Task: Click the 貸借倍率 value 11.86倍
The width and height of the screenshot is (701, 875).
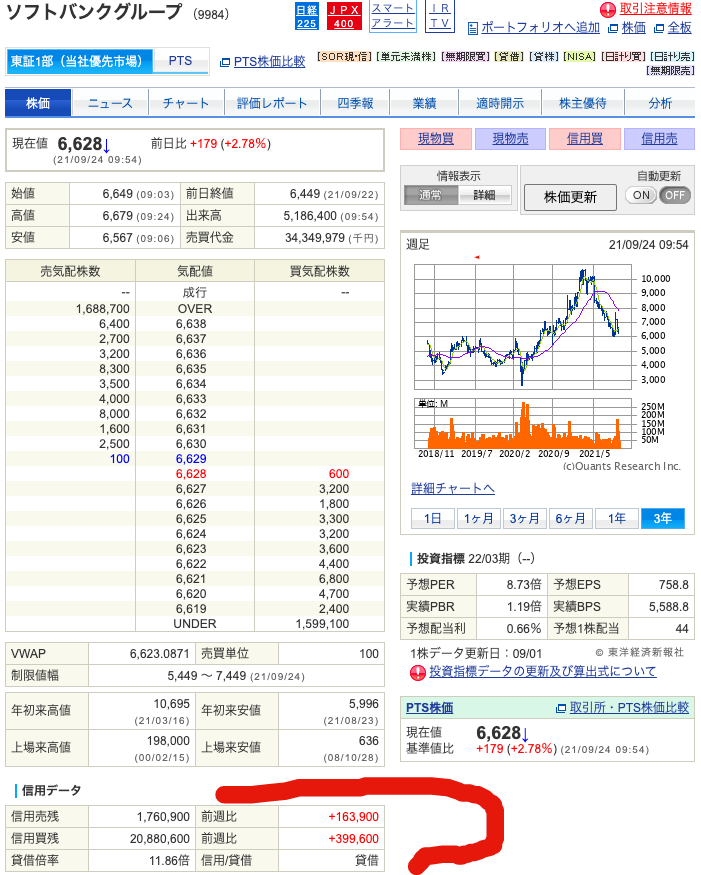Action: (x=169, y=860)
